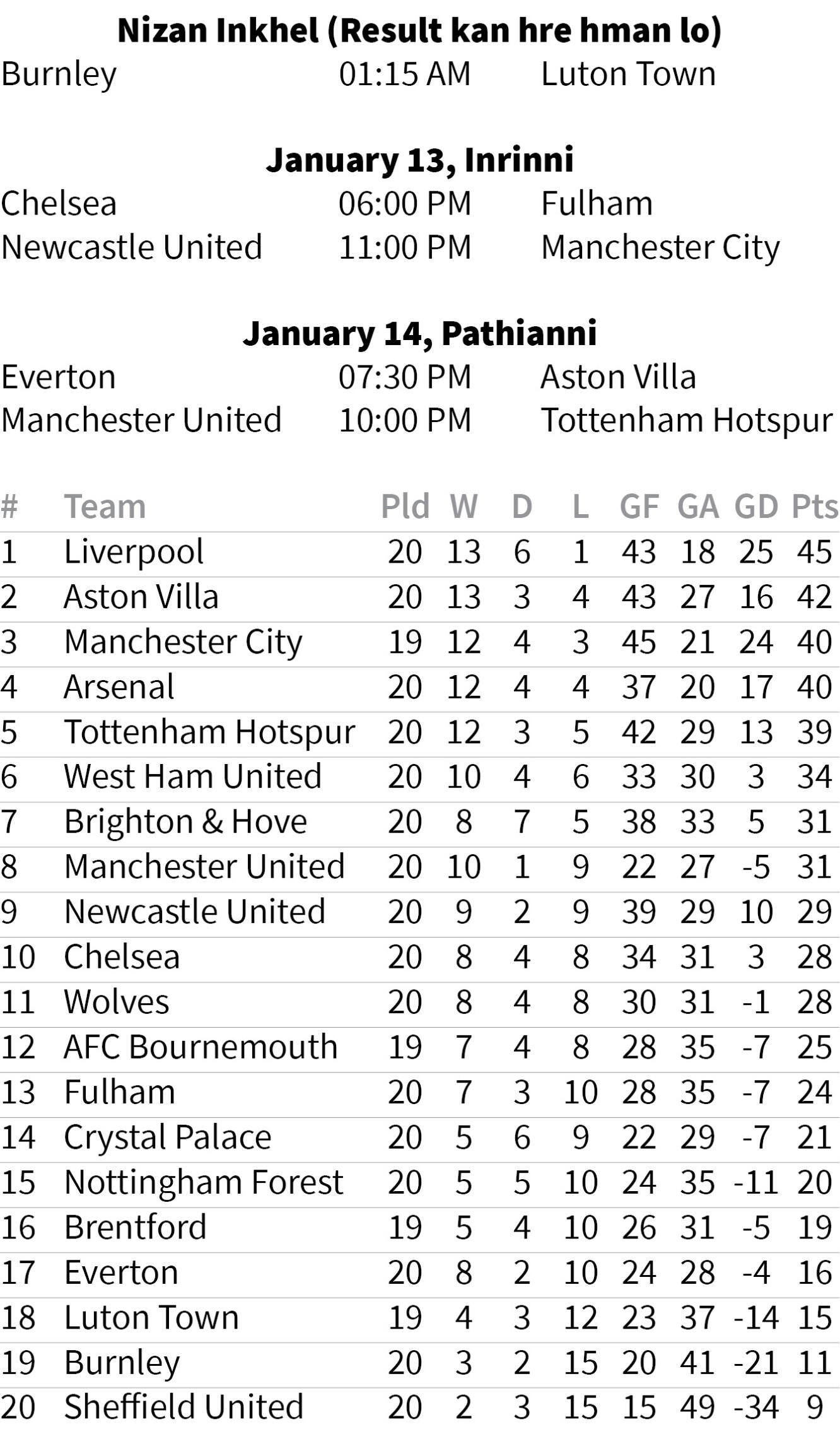Click the GD column header
This screenshot has height=1446, width=840.
(x=757, y=507)
